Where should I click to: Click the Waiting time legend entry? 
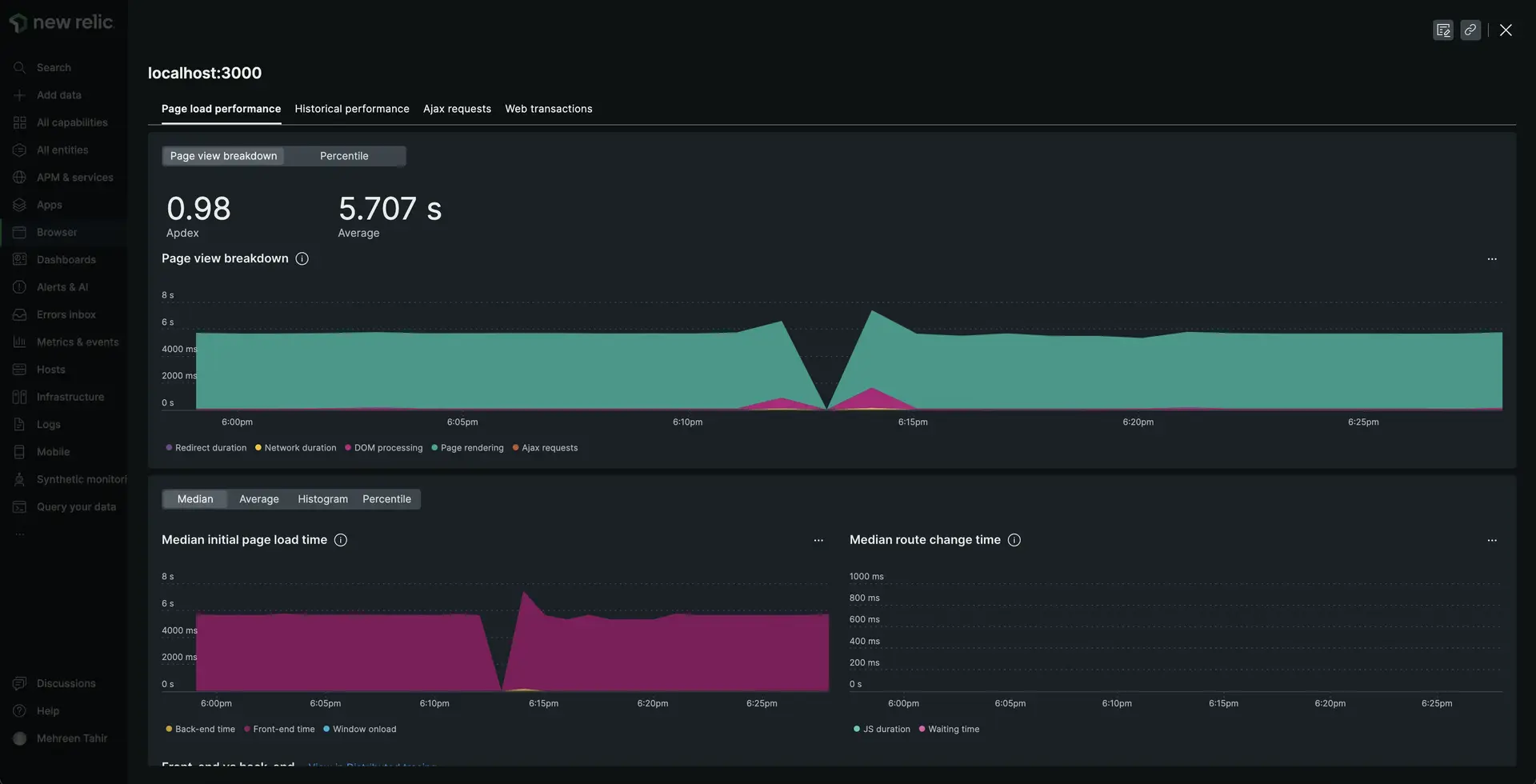[x=949, y=730]
